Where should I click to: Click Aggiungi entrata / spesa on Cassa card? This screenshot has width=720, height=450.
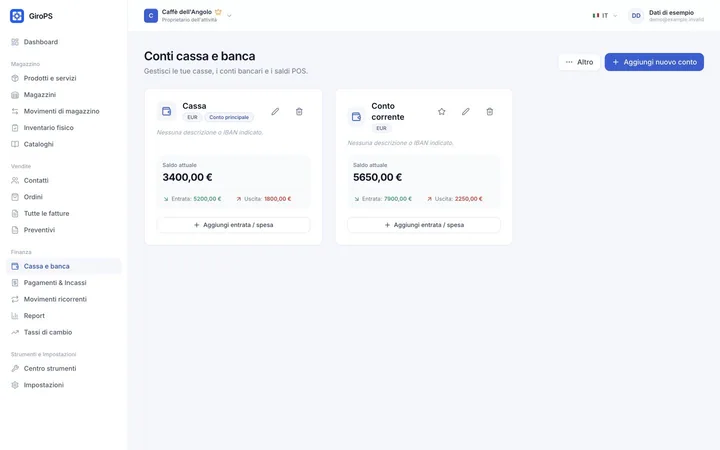click(x=233, y=225)
